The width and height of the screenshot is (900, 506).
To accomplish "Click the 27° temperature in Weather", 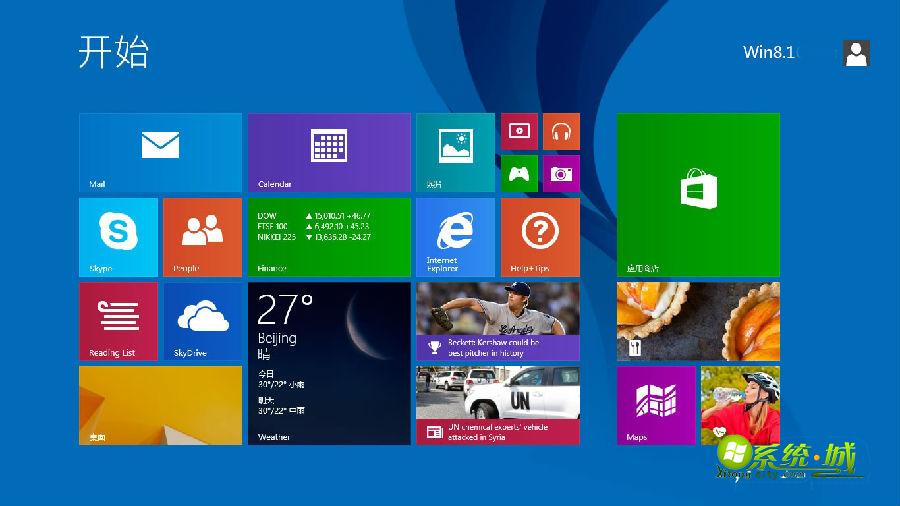I will pos(285,310).
